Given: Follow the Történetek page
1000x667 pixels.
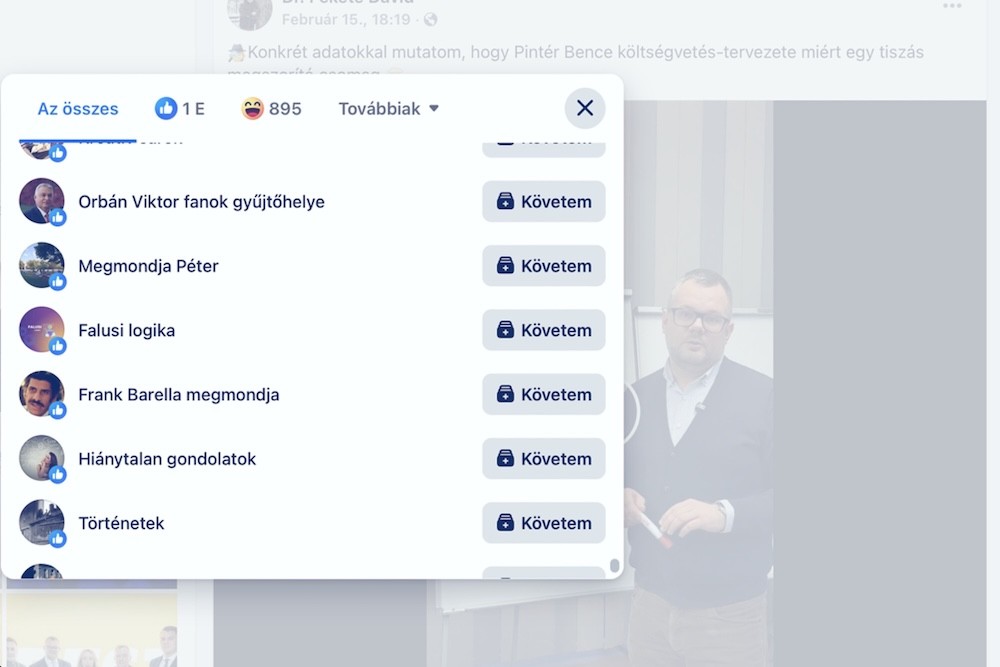Looking at the screenshot, I should coord(544,523).
